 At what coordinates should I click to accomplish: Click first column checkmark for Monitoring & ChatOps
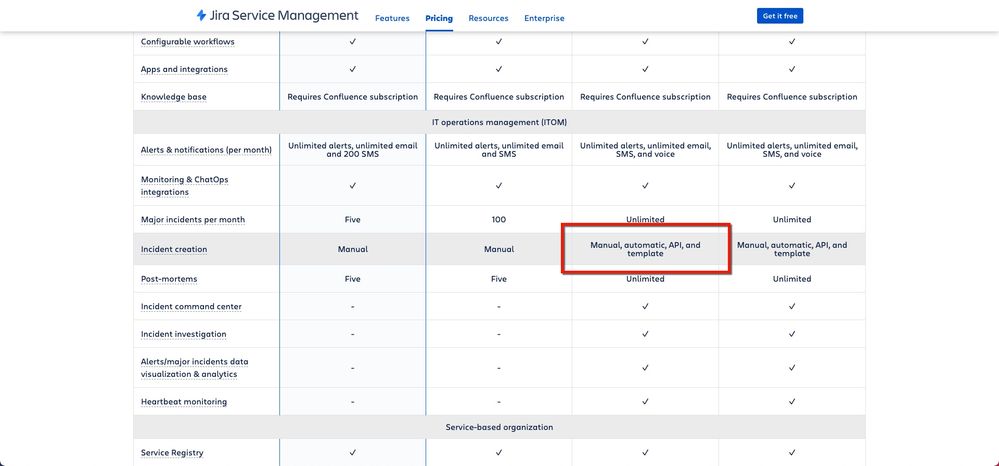(x=352, y=186)
